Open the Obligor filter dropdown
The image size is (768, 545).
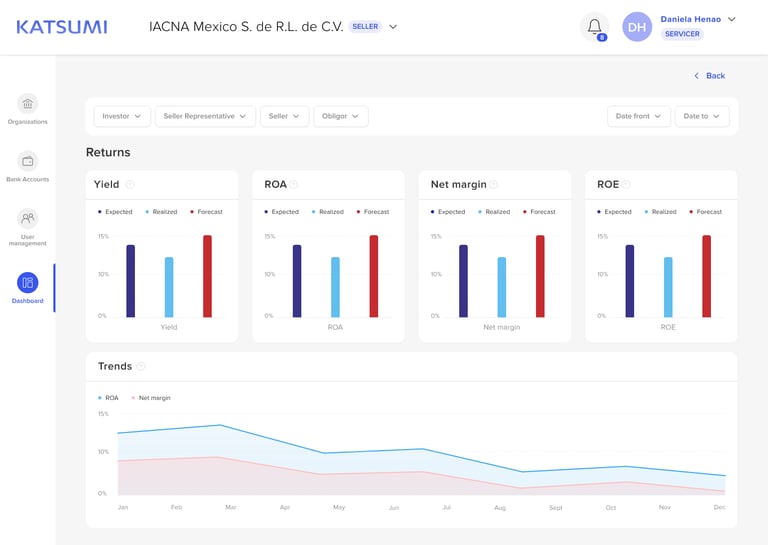(x=341, y=116)
